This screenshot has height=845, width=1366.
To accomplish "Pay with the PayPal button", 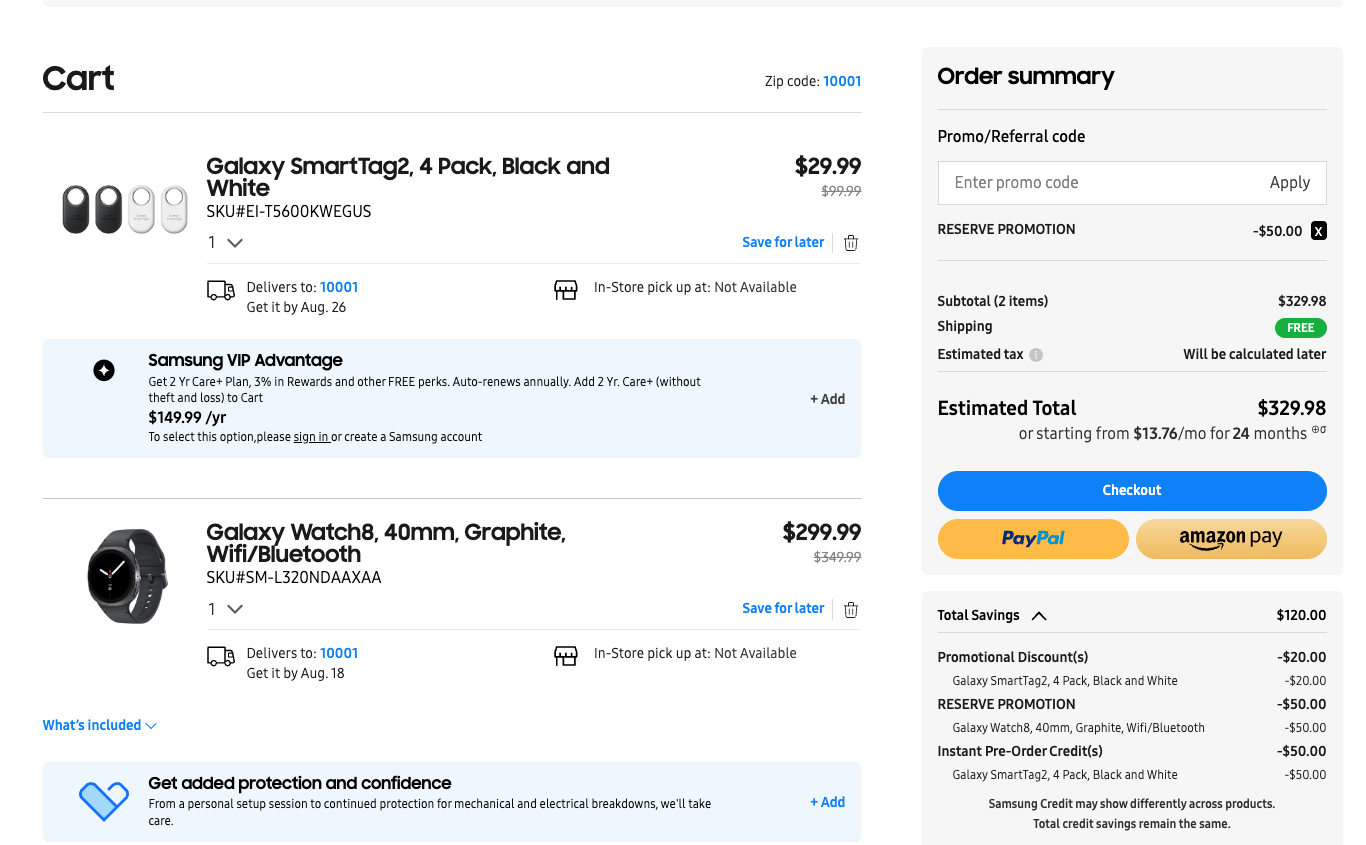I will click(x=1033, y=539).
